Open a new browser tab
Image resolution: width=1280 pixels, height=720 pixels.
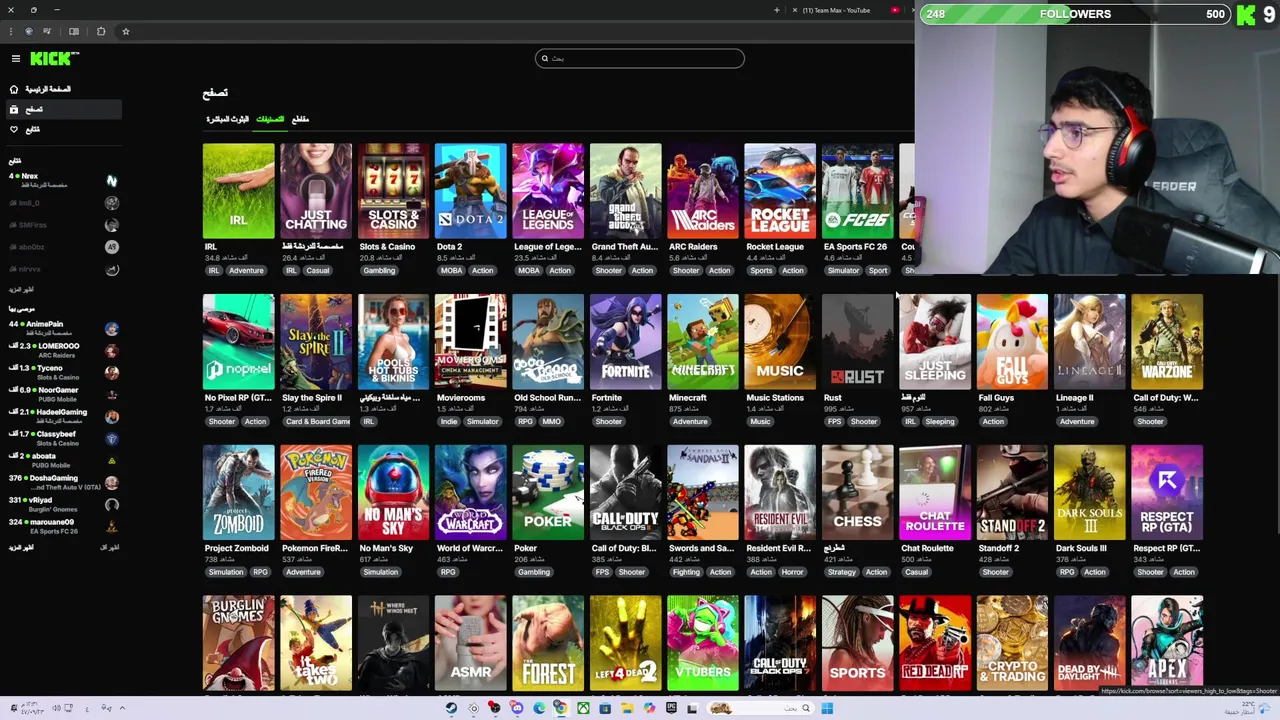click(776, 10)
